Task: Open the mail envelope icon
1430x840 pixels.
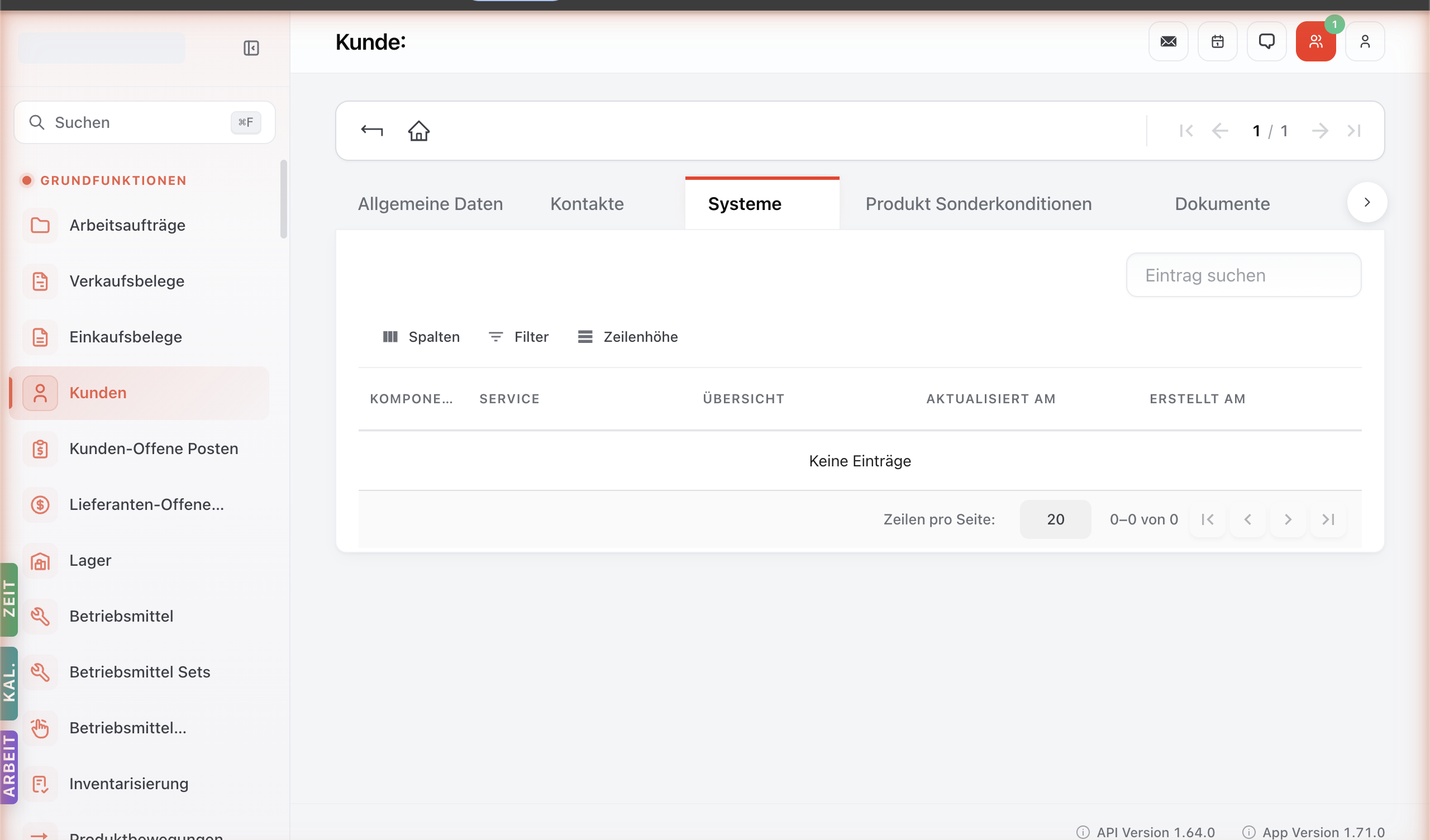Action: tap(1169, 41)
